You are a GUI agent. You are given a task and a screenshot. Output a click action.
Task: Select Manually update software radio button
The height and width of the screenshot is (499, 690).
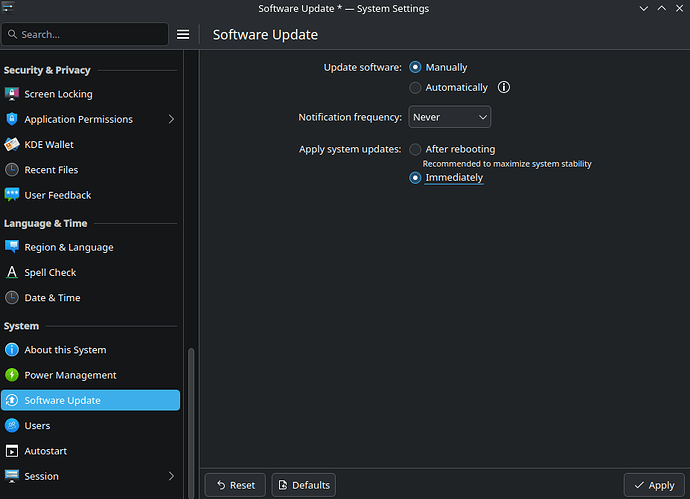click(416, 67)
